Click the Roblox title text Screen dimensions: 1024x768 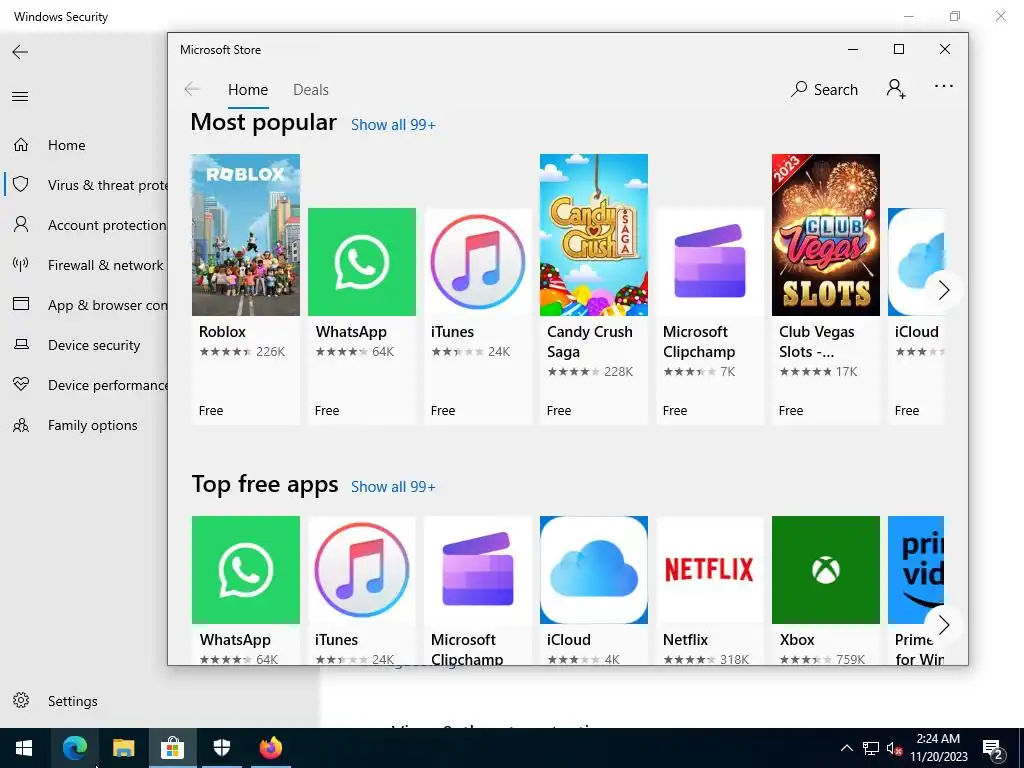(222, 332)
